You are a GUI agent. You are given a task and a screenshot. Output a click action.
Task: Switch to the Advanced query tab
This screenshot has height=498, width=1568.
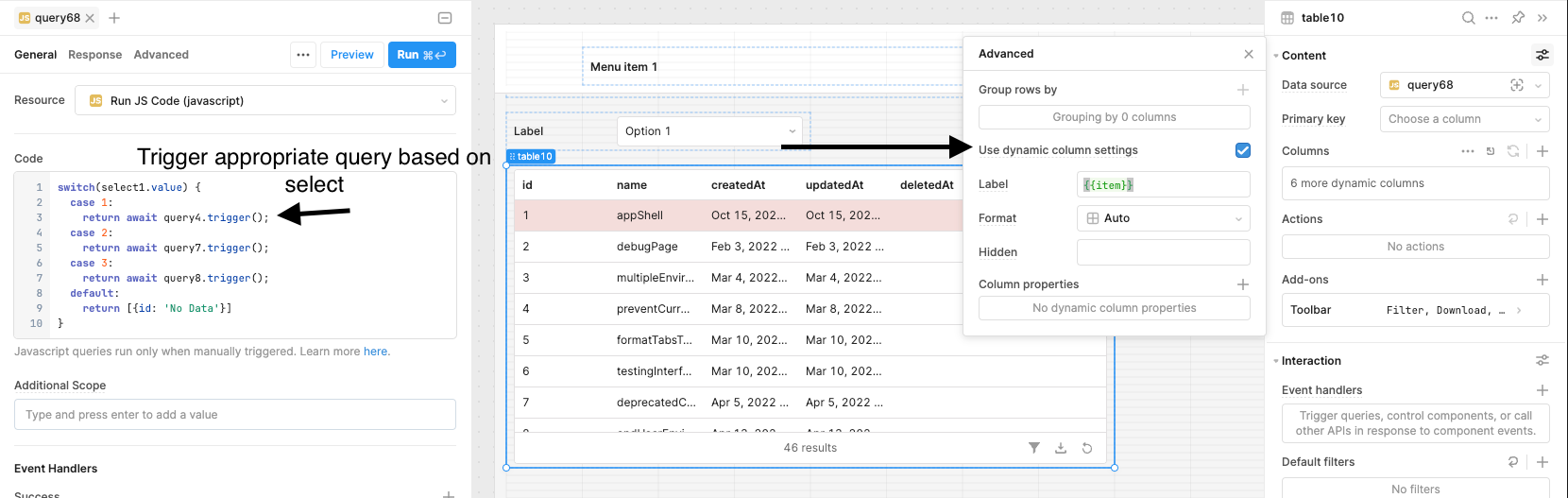coord(161,55)
